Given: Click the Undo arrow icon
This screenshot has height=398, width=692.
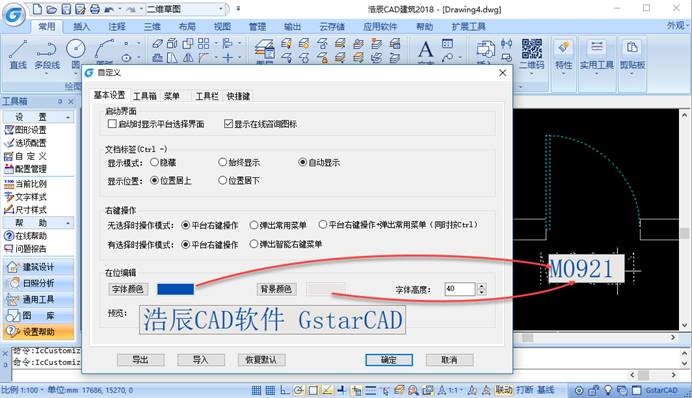Looking at the screenshot, I should [109, 9].
